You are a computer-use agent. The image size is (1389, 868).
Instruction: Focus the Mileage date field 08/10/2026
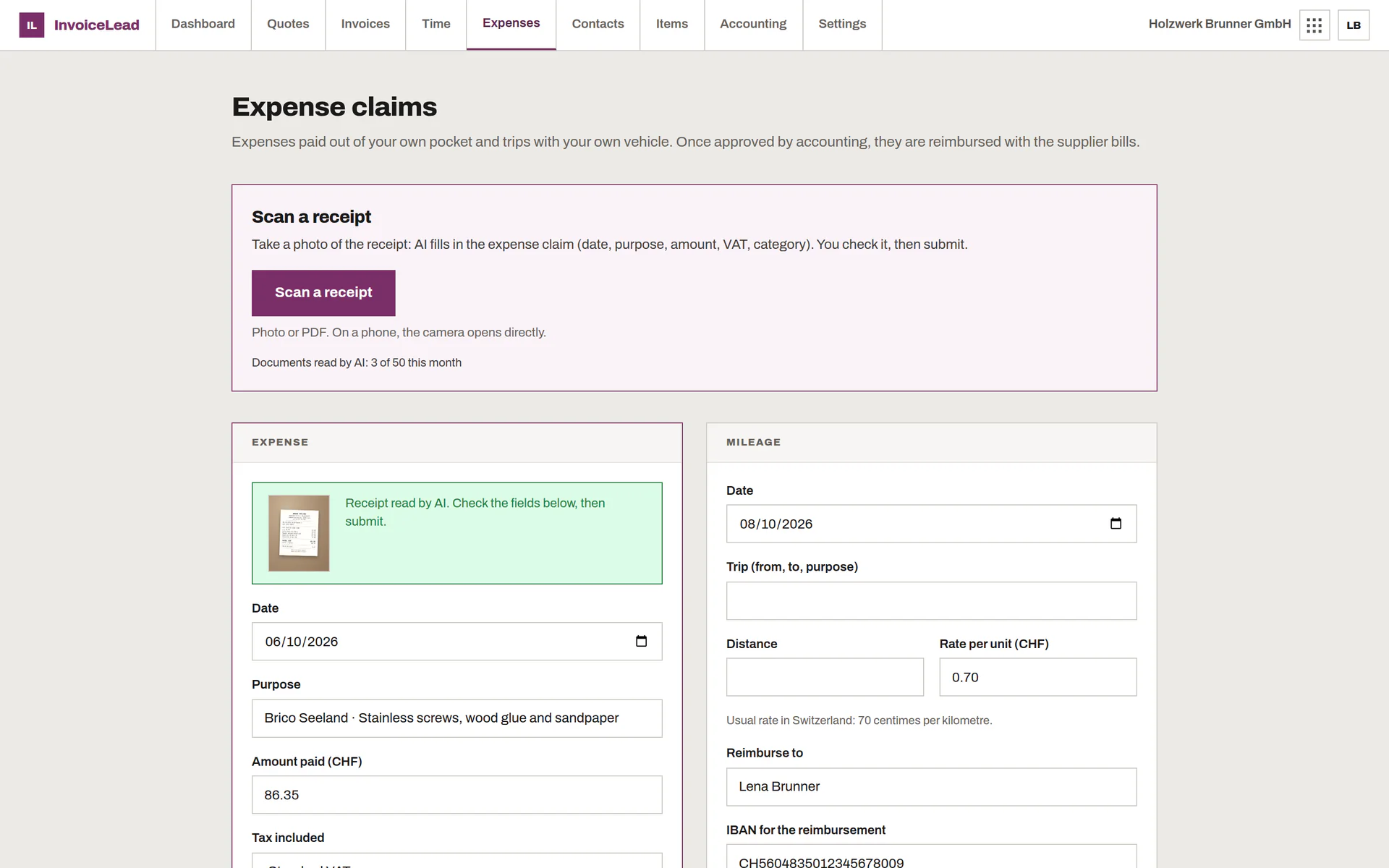pos(931,524)
